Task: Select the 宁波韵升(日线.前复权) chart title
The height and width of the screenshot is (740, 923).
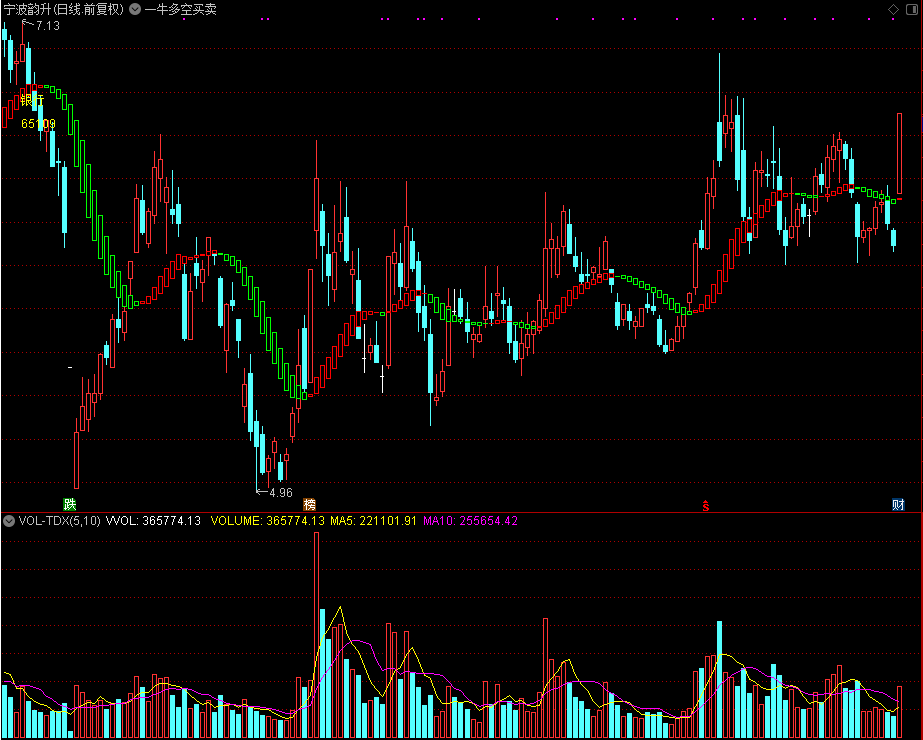Action: point(64,9)
